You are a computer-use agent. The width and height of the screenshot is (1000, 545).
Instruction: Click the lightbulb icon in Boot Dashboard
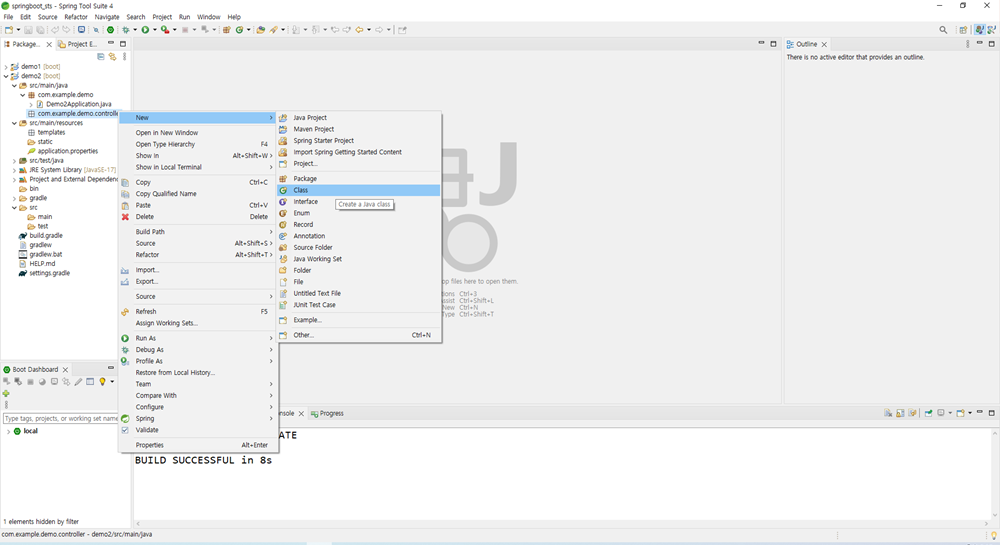click(x=102, y=382)
